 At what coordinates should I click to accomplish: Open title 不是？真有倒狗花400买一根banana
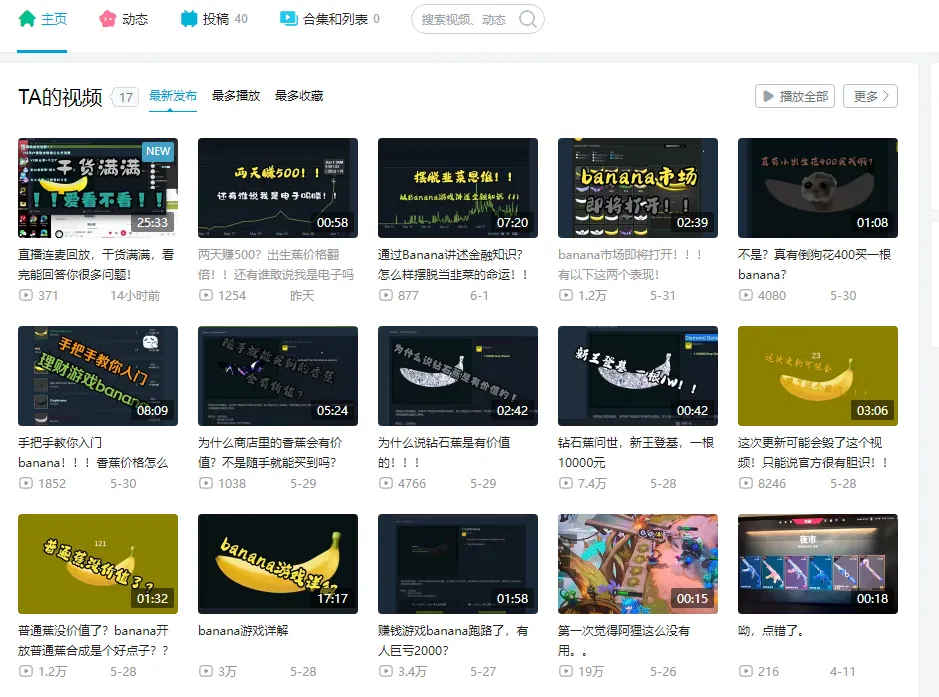(x=814, y=265)
